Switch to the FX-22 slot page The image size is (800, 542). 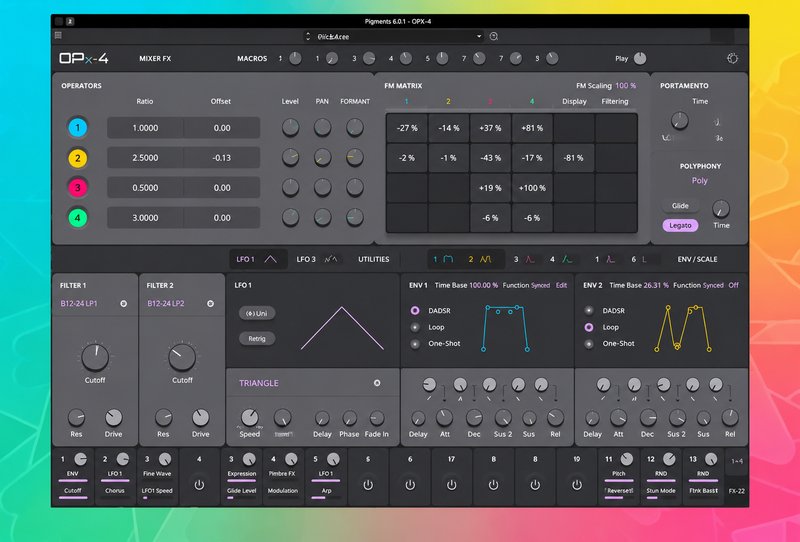736,491
